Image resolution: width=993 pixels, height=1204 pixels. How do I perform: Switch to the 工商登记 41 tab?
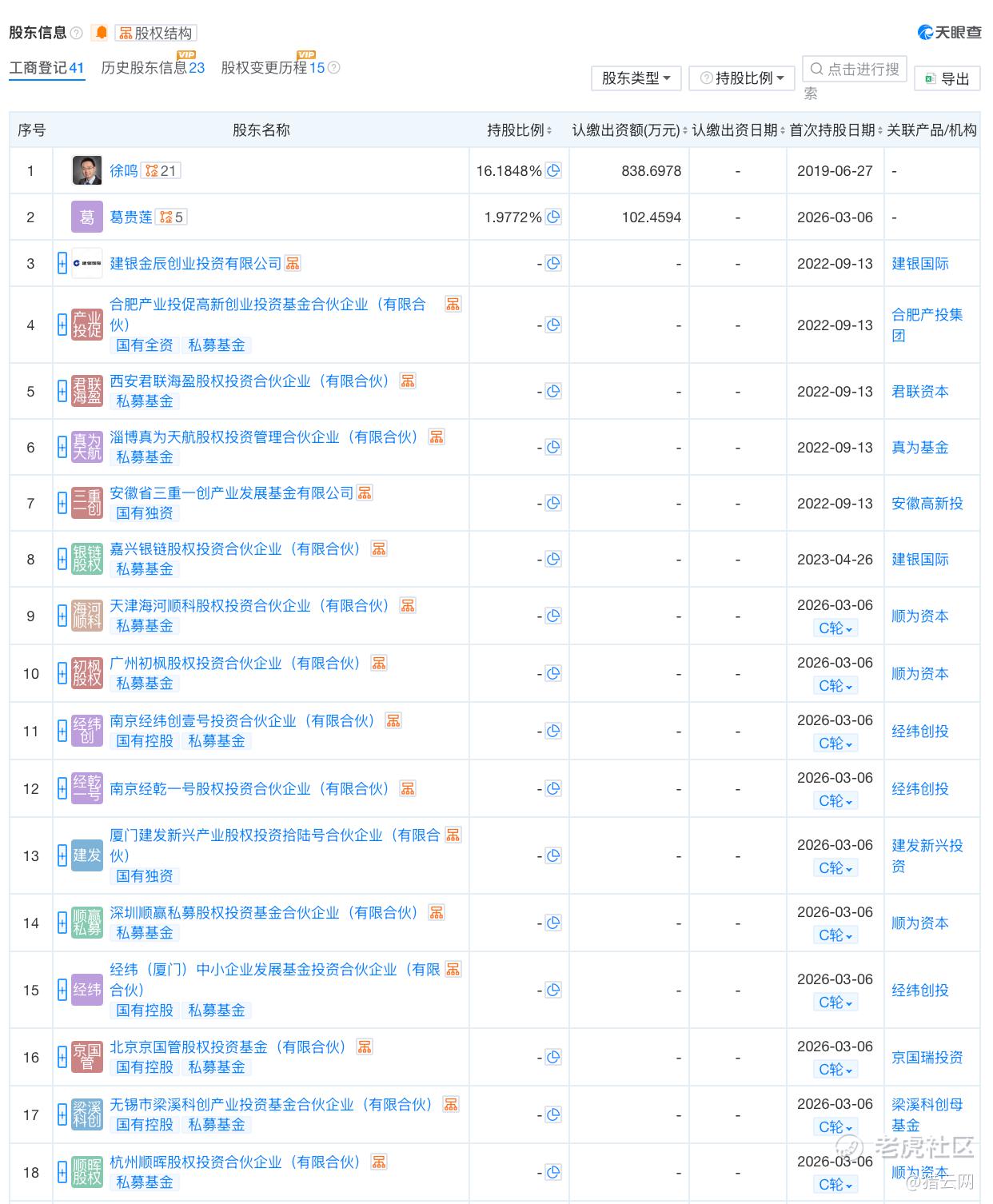pyautogui.click(x=46, y=68)
